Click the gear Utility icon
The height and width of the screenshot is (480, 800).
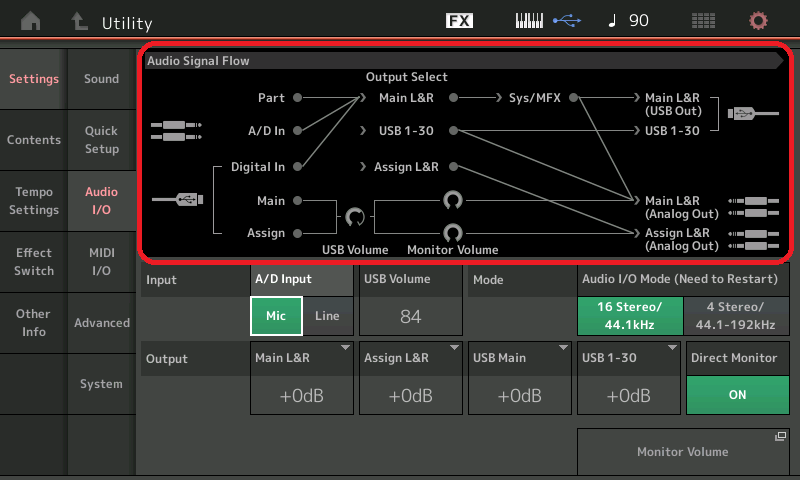click(x=759, y=21)
